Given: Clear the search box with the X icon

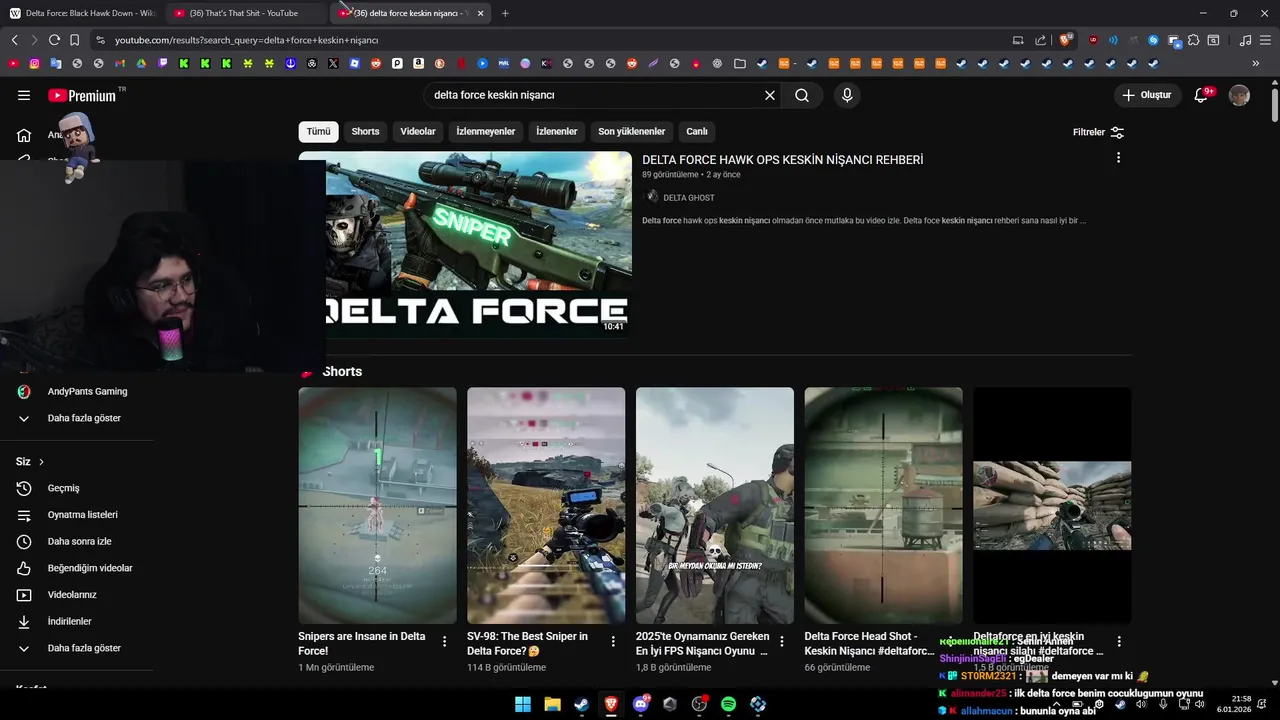Looking at the screenshot, I should point(770,95).
